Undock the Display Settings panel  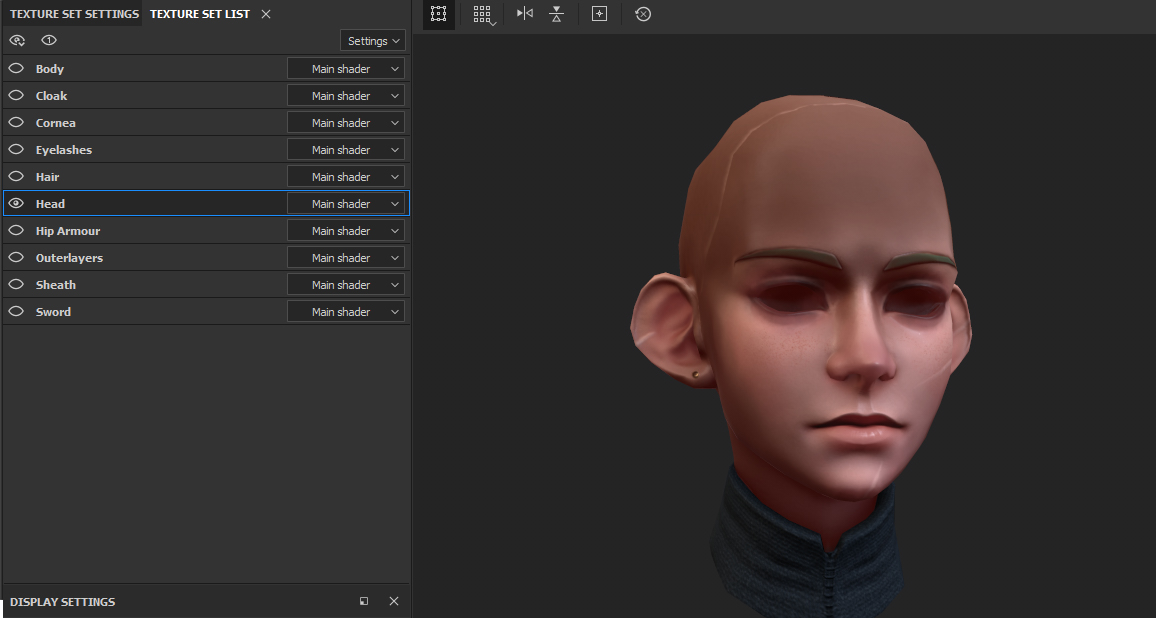point(364,601)
